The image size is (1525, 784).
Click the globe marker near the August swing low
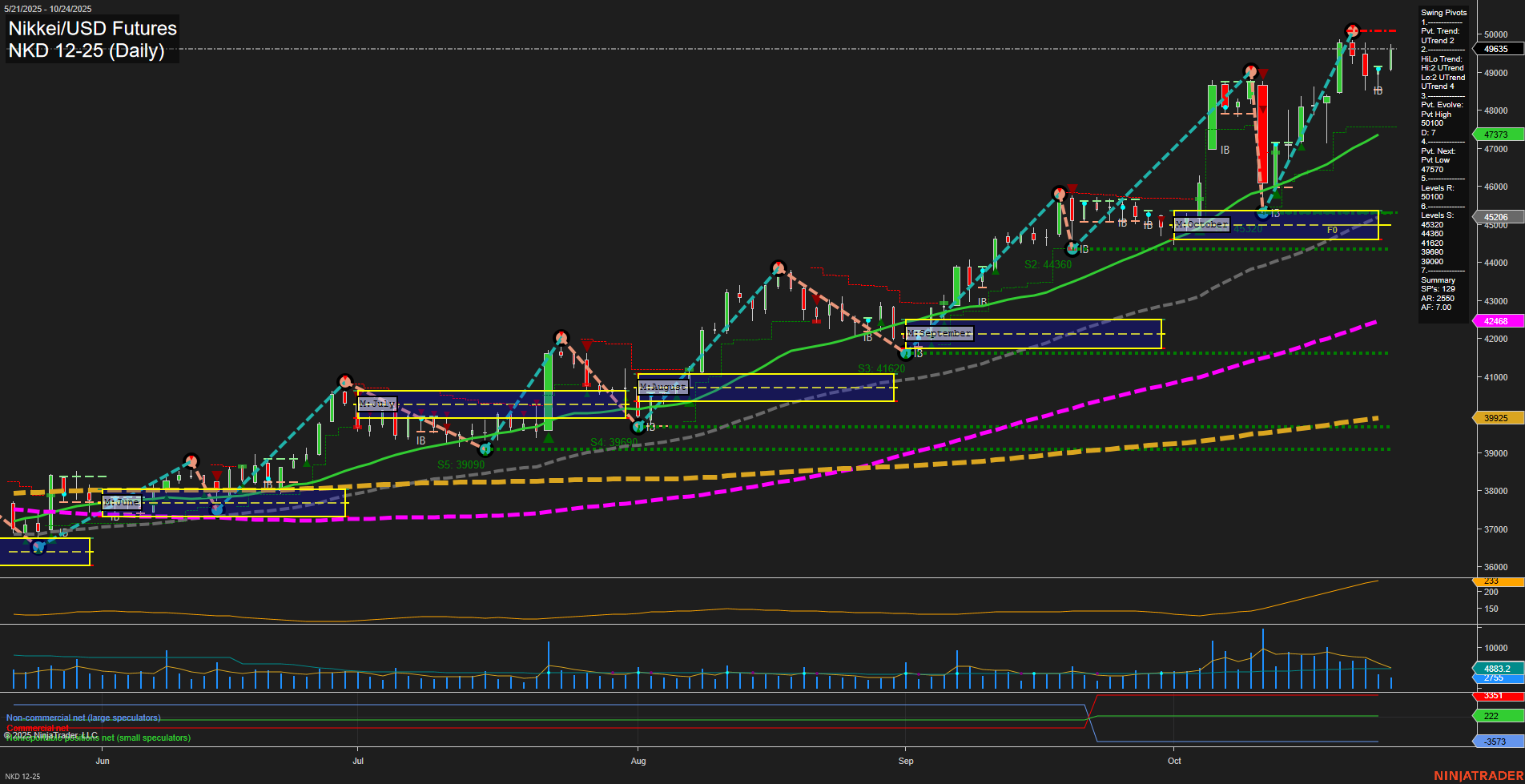(638, 427)
